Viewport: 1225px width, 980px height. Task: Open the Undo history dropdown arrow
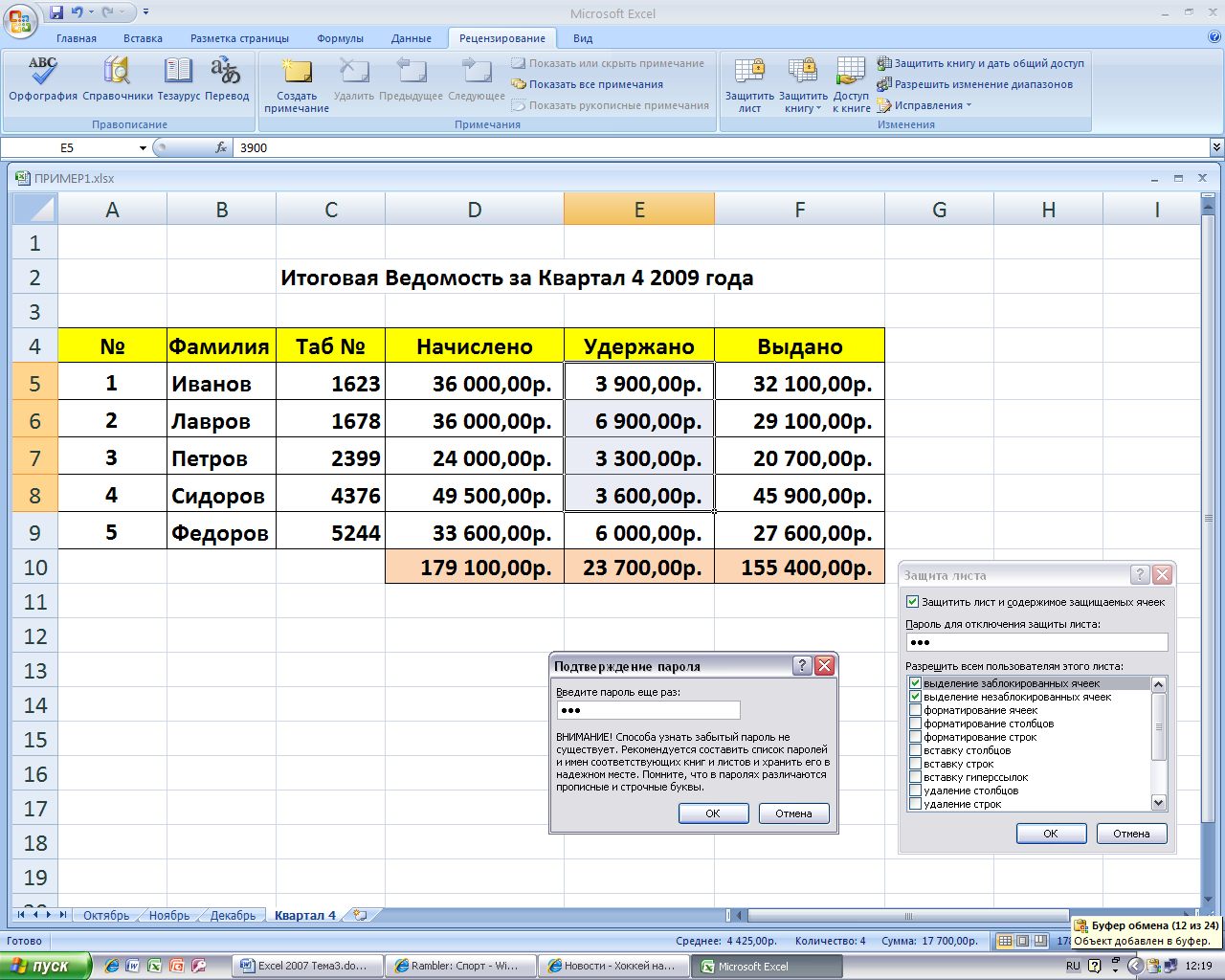click(91, 12)
